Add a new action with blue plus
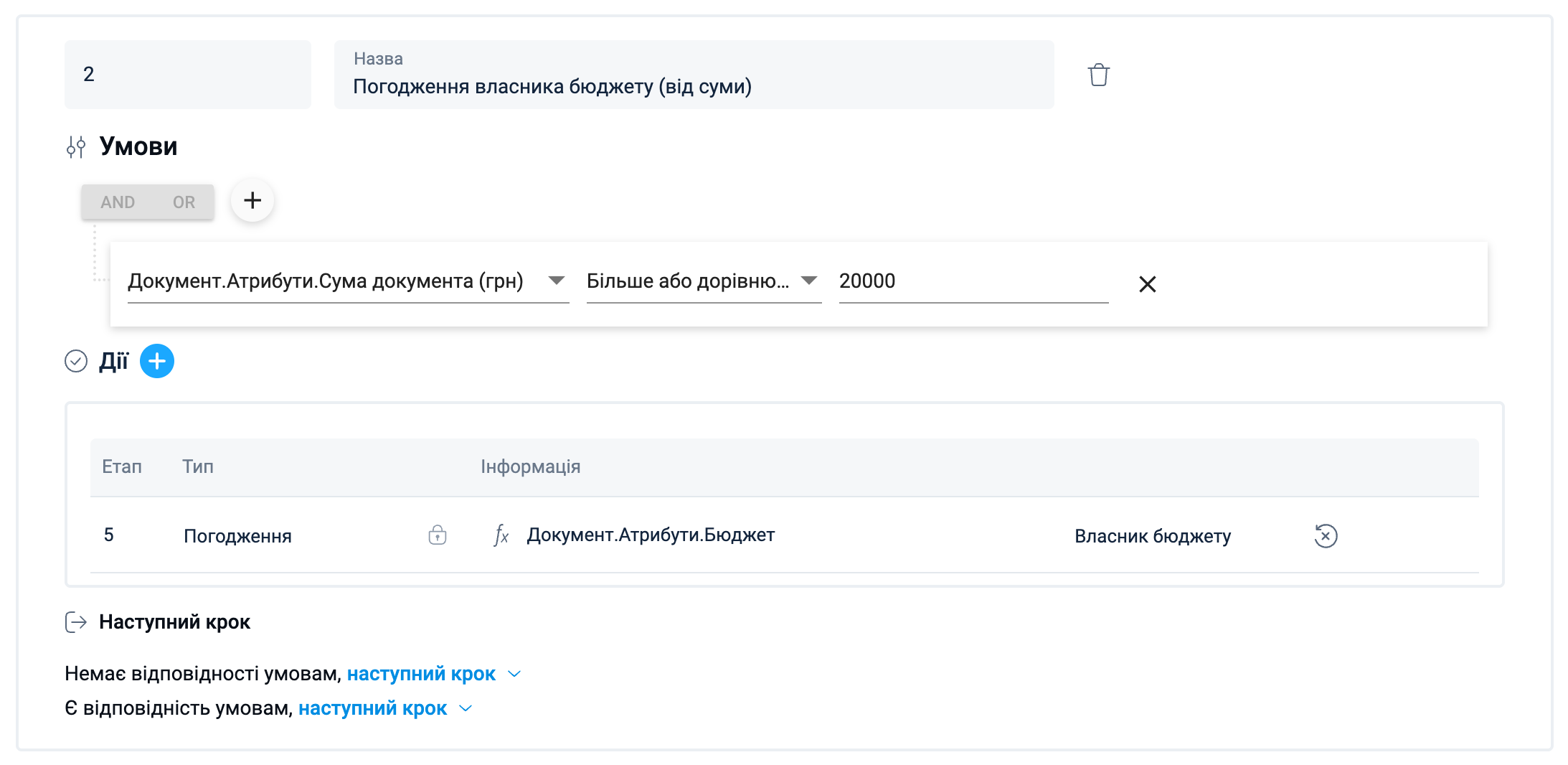 pos(157,361)
